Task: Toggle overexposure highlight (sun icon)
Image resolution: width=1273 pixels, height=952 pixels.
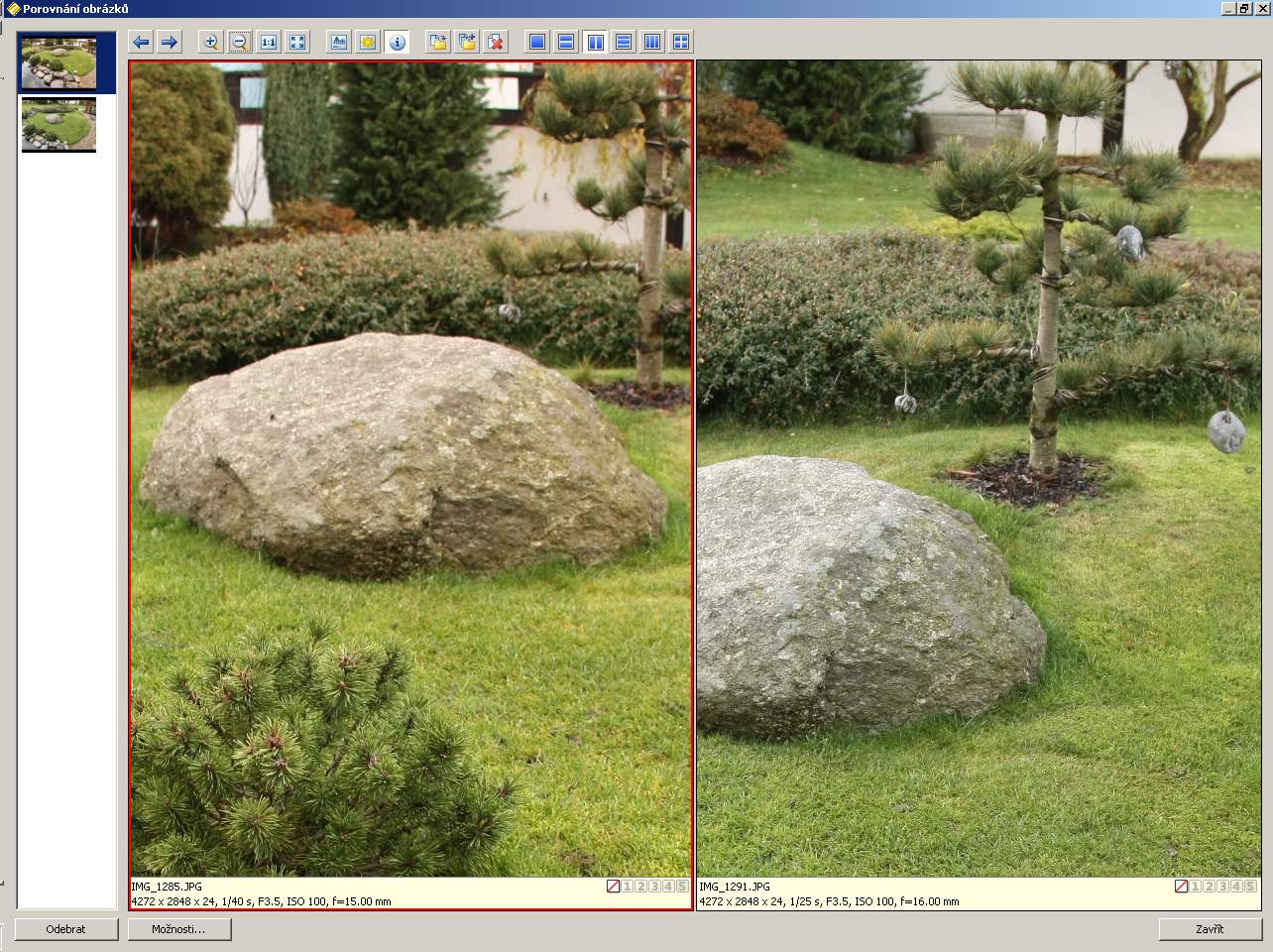Action: click(368, 42)
